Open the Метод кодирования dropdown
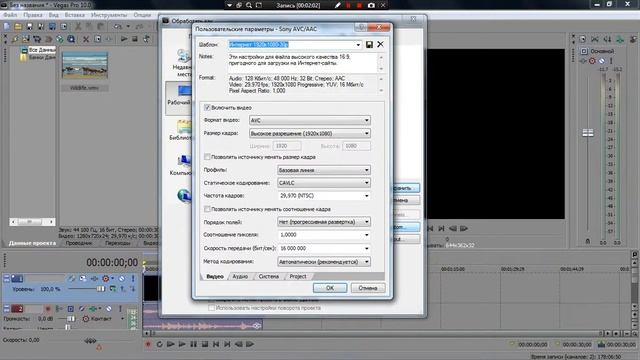The width and height of the screenshot is (640, 360). (324, 262)
